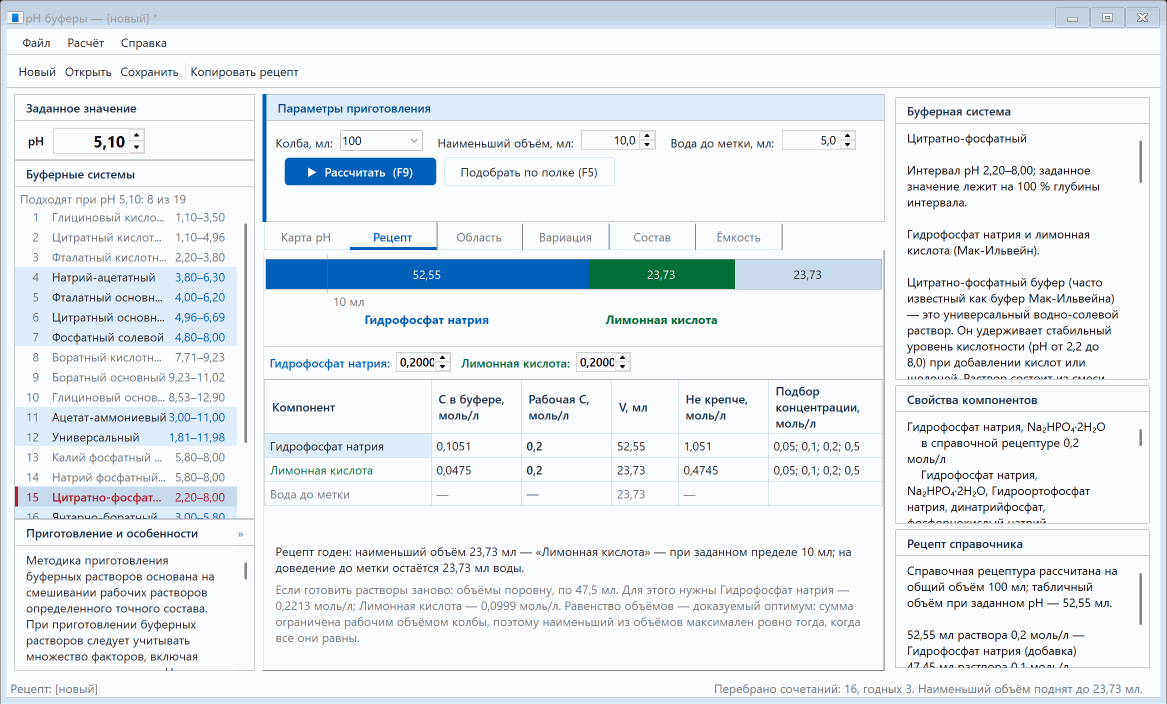Screen dimensions: 1167x704
Task: Switch to the Ёмкость tab
Action: tap(738, 237)
